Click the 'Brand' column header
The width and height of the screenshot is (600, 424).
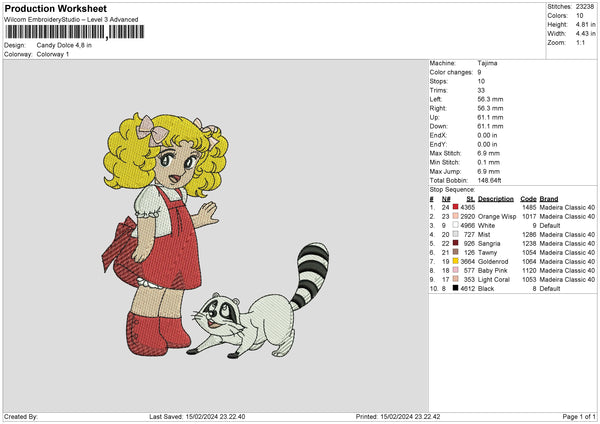pyautogui.click(x=549, y=199)
